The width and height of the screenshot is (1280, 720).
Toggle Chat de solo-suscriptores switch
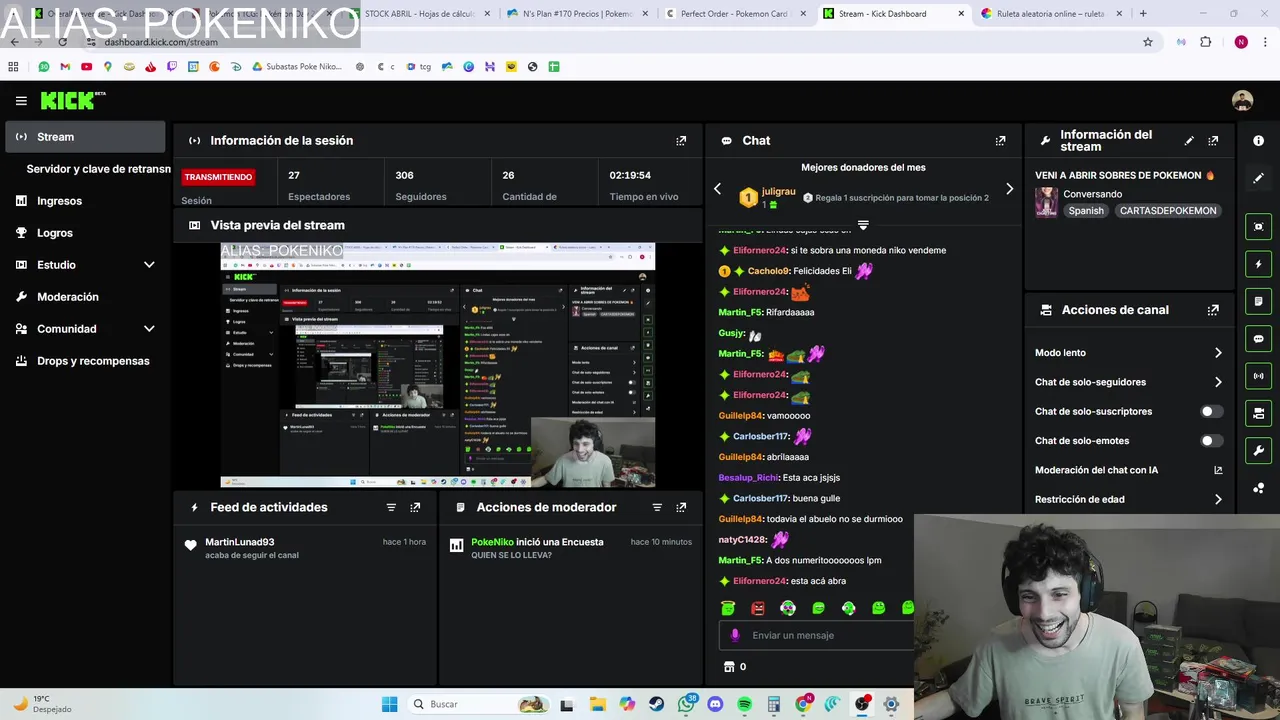click(x=1211, y=412)
